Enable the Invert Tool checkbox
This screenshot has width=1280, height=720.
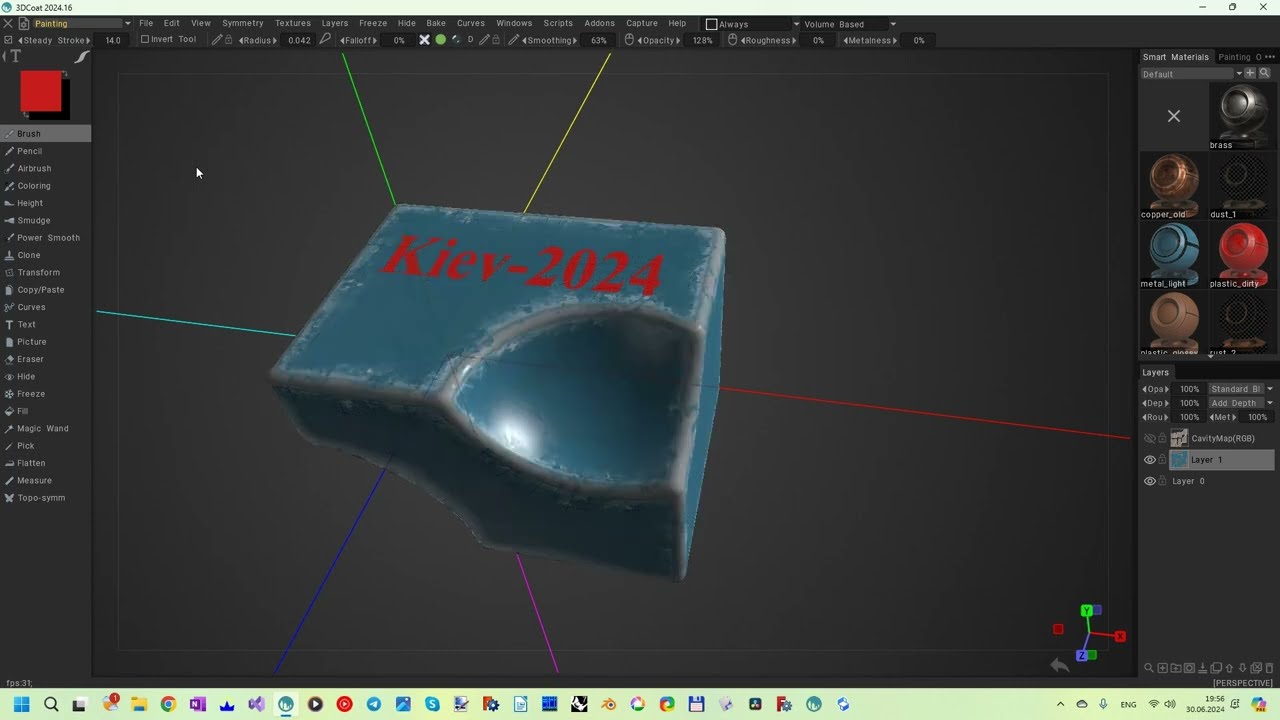(x=144, y=40)
